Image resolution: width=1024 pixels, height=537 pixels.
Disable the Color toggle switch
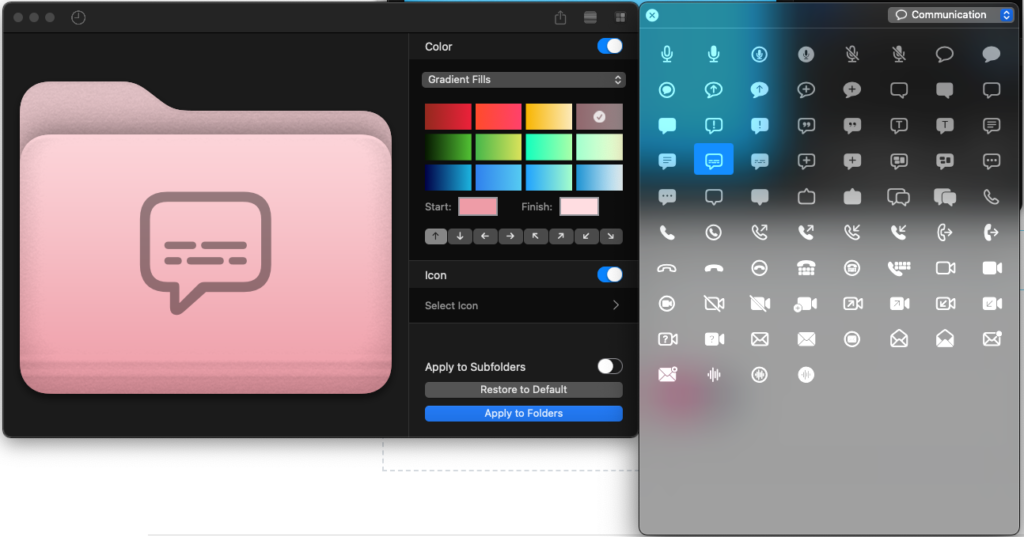(609, 46)
